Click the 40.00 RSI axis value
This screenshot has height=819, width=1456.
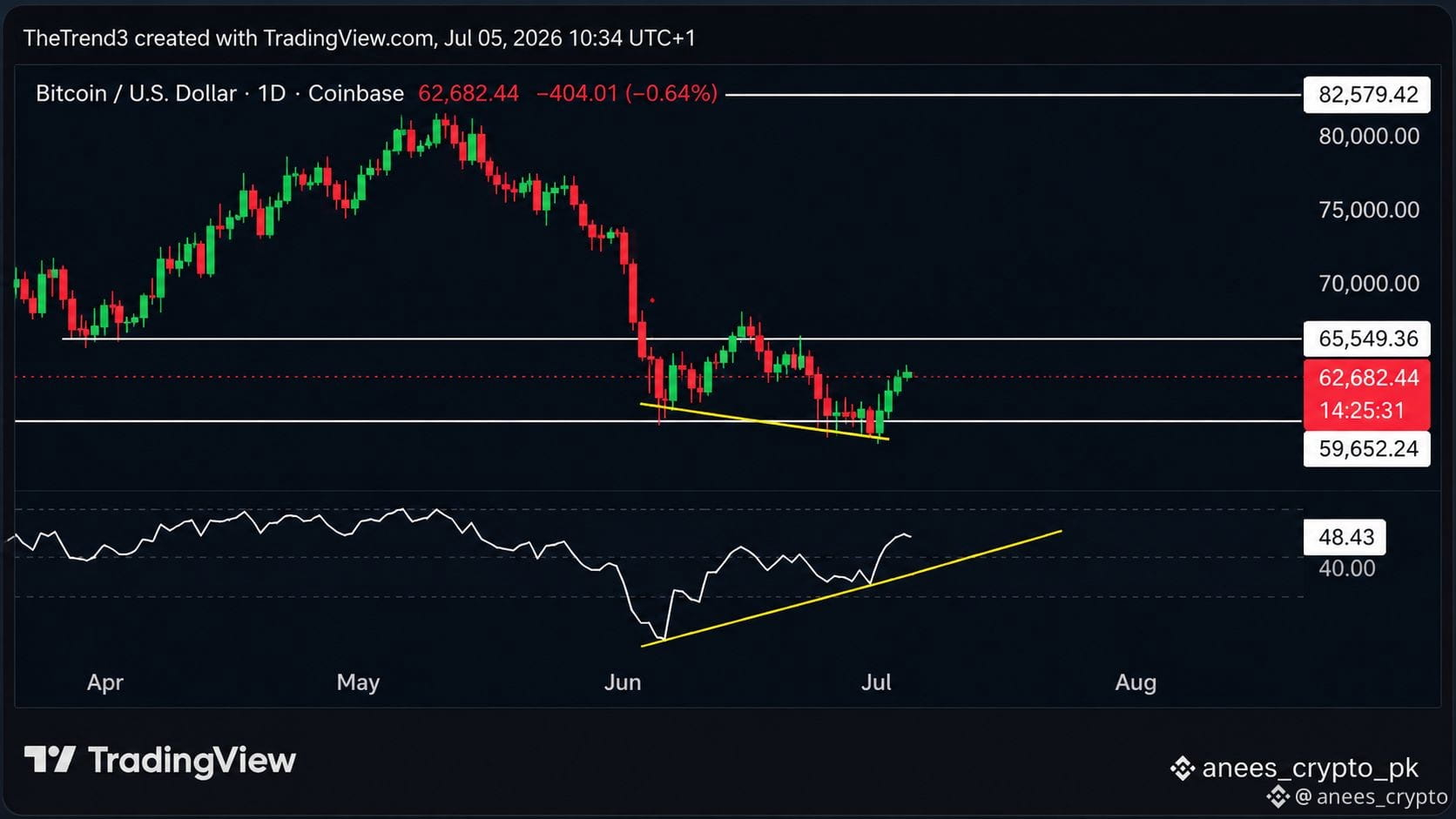pyautogui.click(x=1346, y=568)
